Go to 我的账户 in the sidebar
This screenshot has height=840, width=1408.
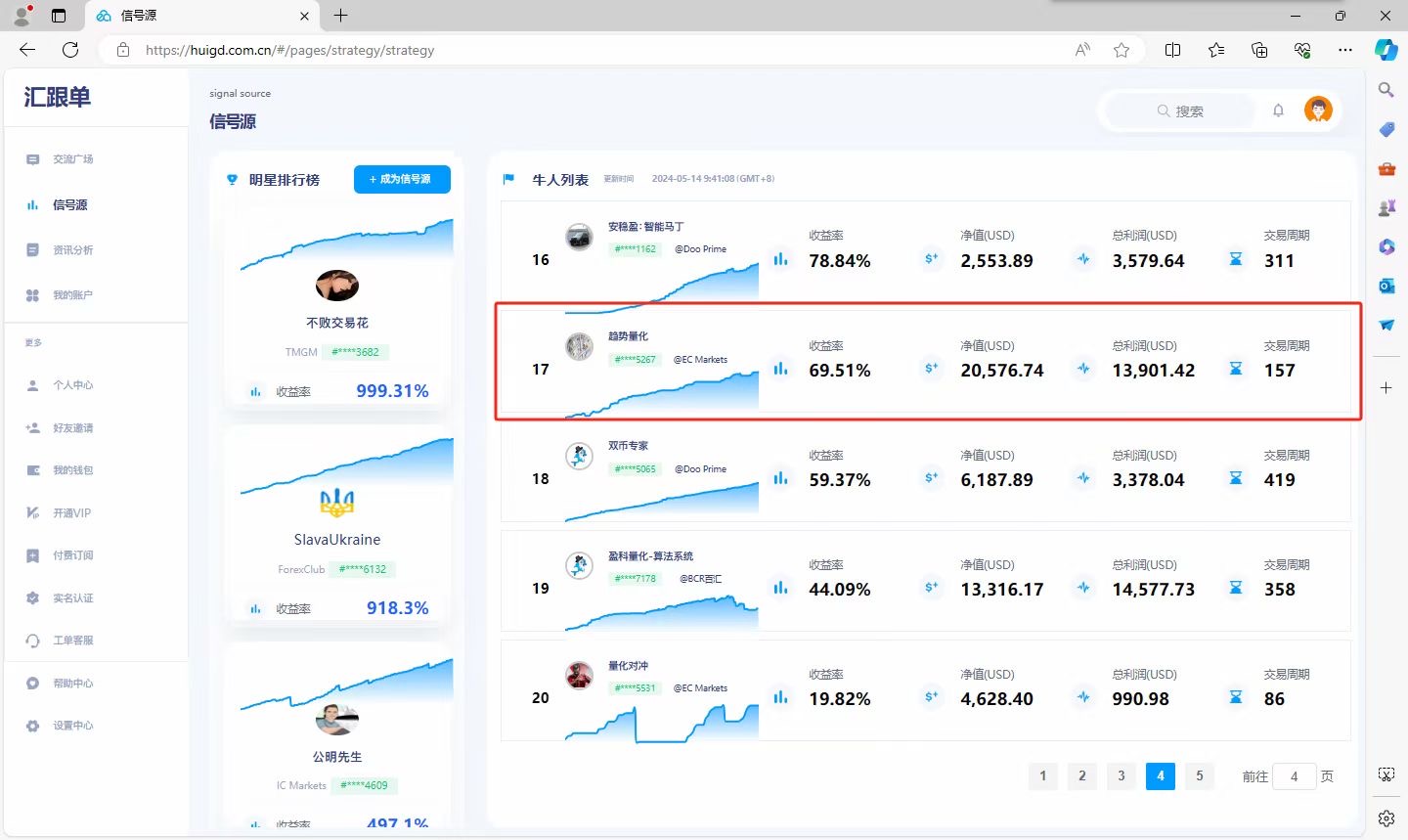click(x=72, y=295)
